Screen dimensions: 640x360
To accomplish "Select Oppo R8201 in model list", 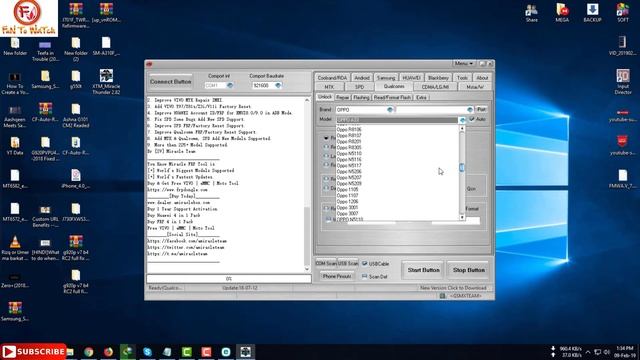I will pos(349,142).
